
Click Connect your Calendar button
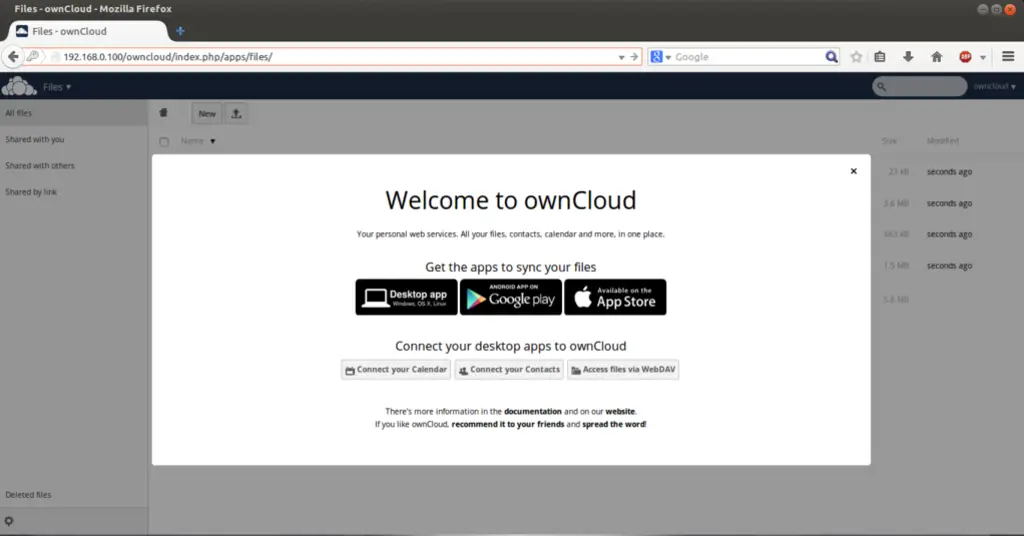tap(396, 370)
